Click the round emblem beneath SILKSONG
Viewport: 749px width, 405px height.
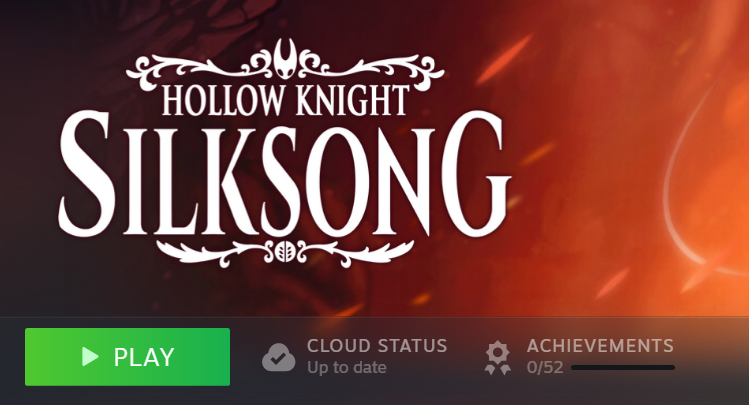coord(285,252)
